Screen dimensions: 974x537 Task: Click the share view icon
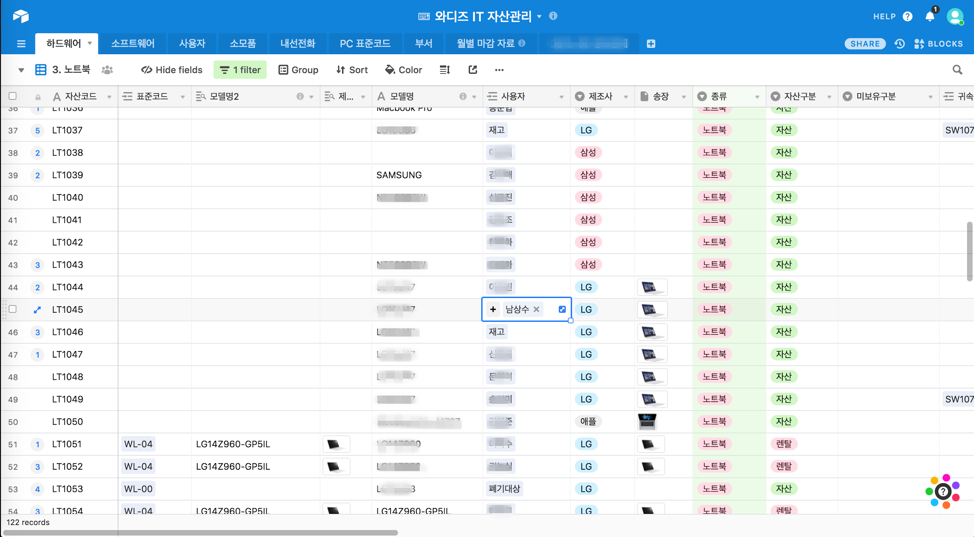(x=473, y=70)
